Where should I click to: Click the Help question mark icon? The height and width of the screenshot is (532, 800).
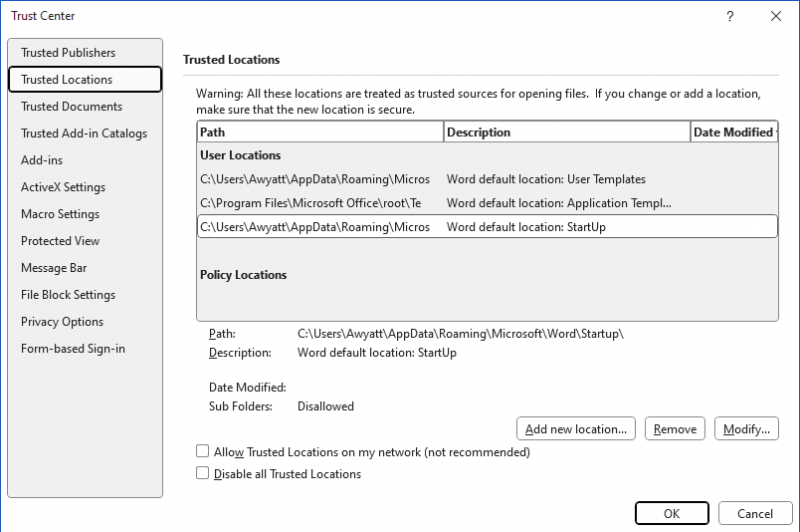730,16
